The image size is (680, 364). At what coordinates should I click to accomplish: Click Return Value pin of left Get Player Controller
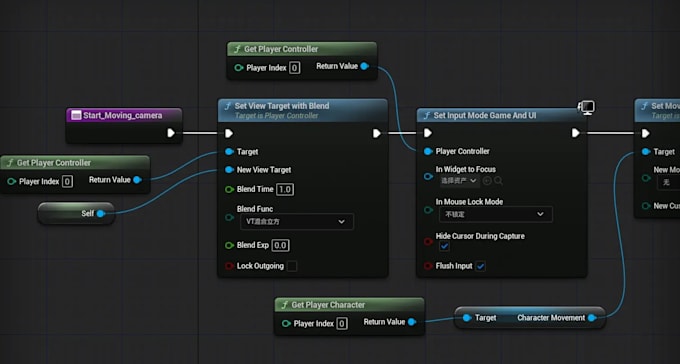point(137,180)
